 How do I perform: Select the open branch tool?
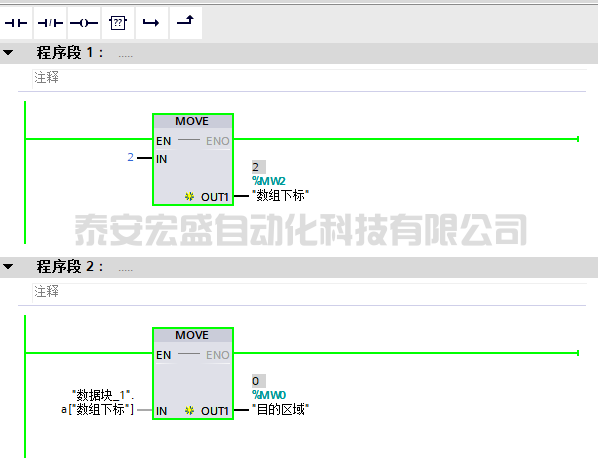pos(151,23)
